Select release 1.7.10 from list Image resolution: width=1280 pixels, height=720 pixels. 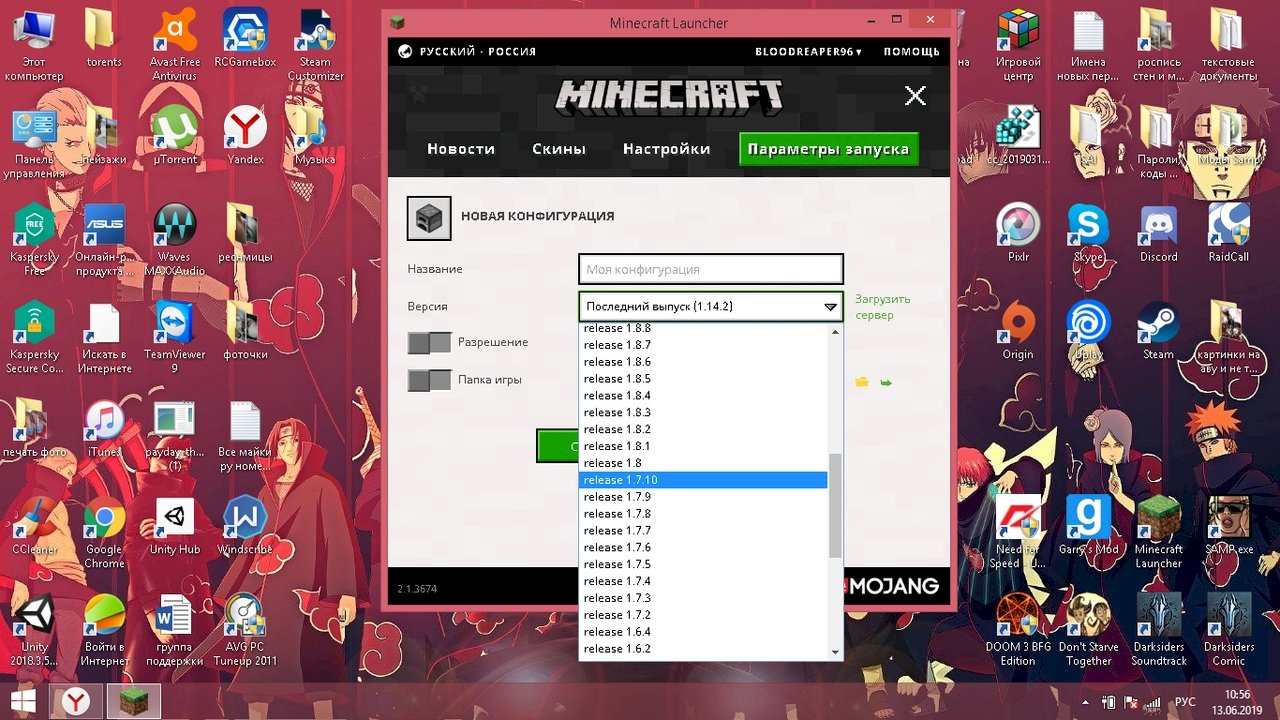[x=704, y=480]
